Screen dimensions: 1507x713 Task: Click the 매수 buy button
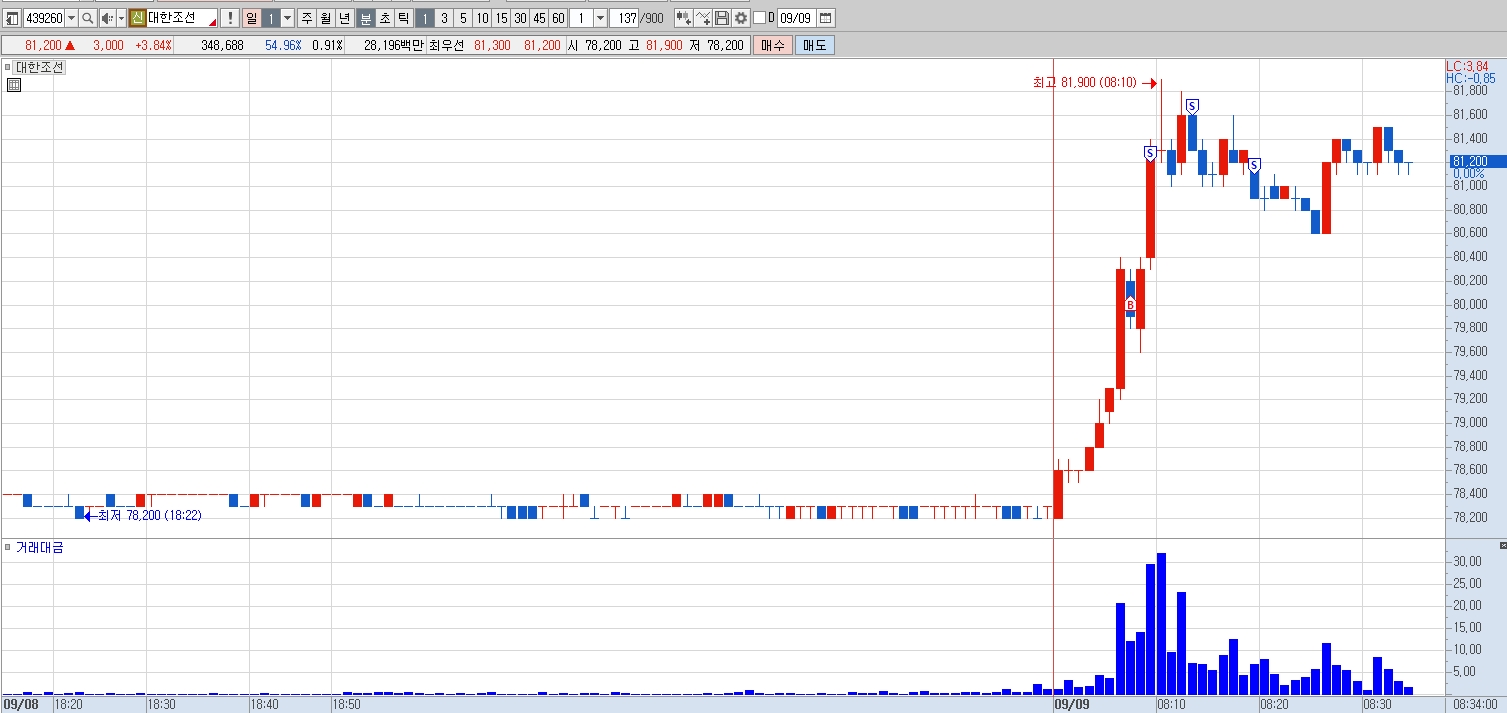[773, 45]
